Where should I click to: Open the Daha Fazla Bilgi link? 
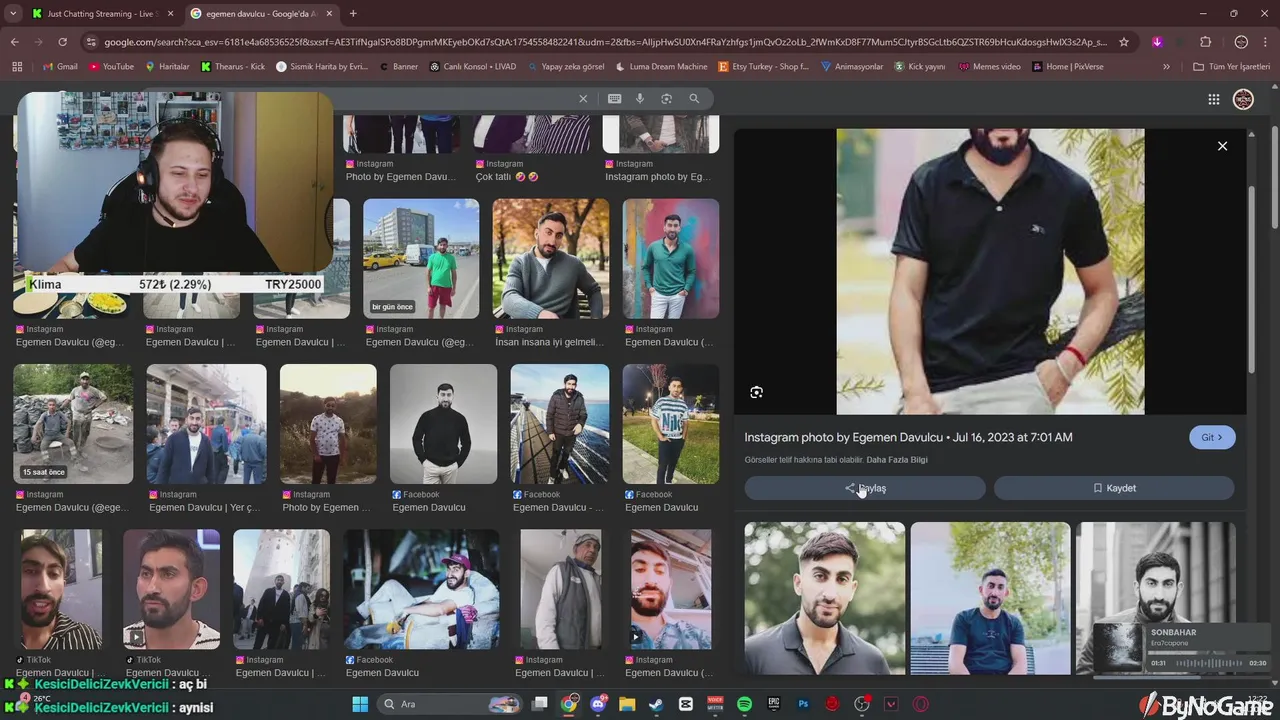coord(897,460)
